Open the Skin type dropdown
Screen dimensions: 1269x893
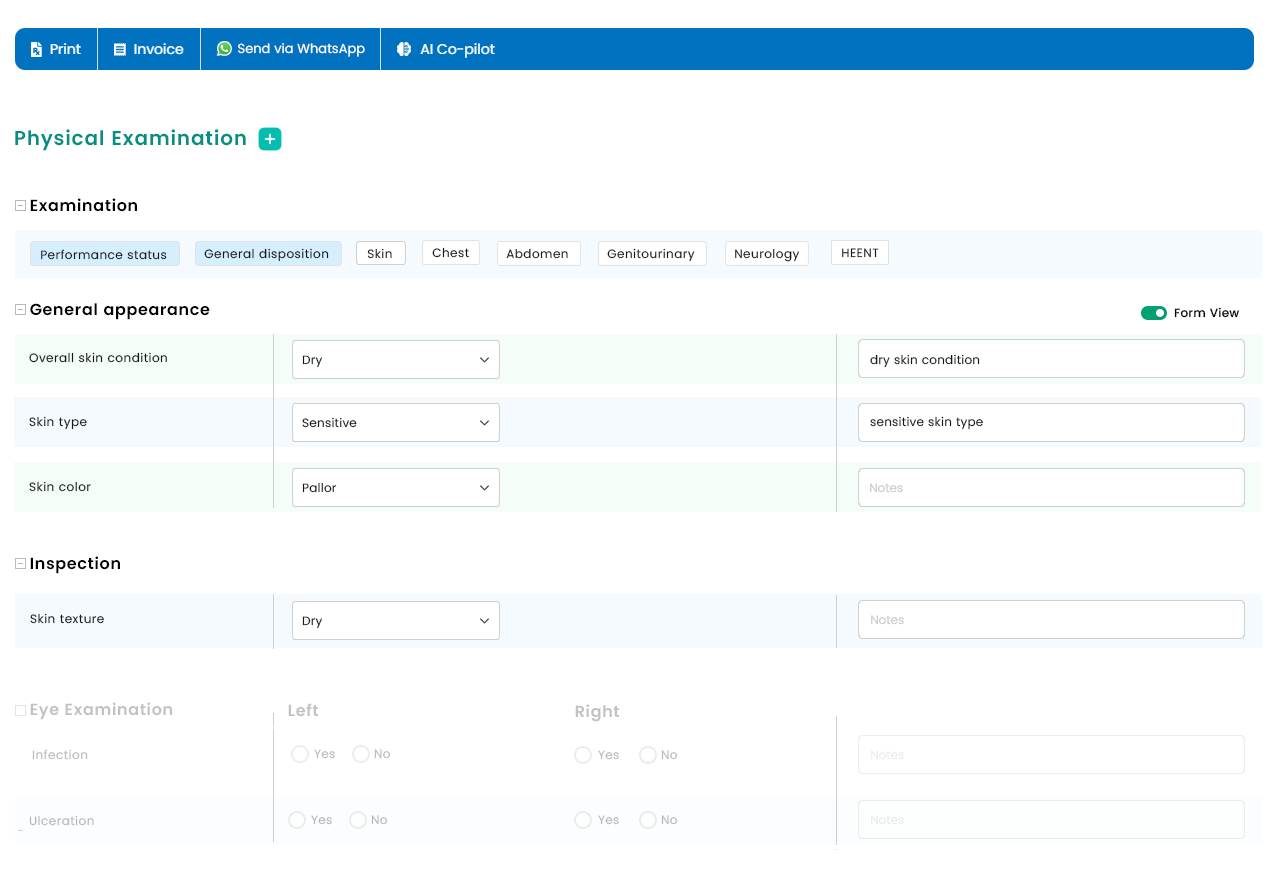pos(395,423)
